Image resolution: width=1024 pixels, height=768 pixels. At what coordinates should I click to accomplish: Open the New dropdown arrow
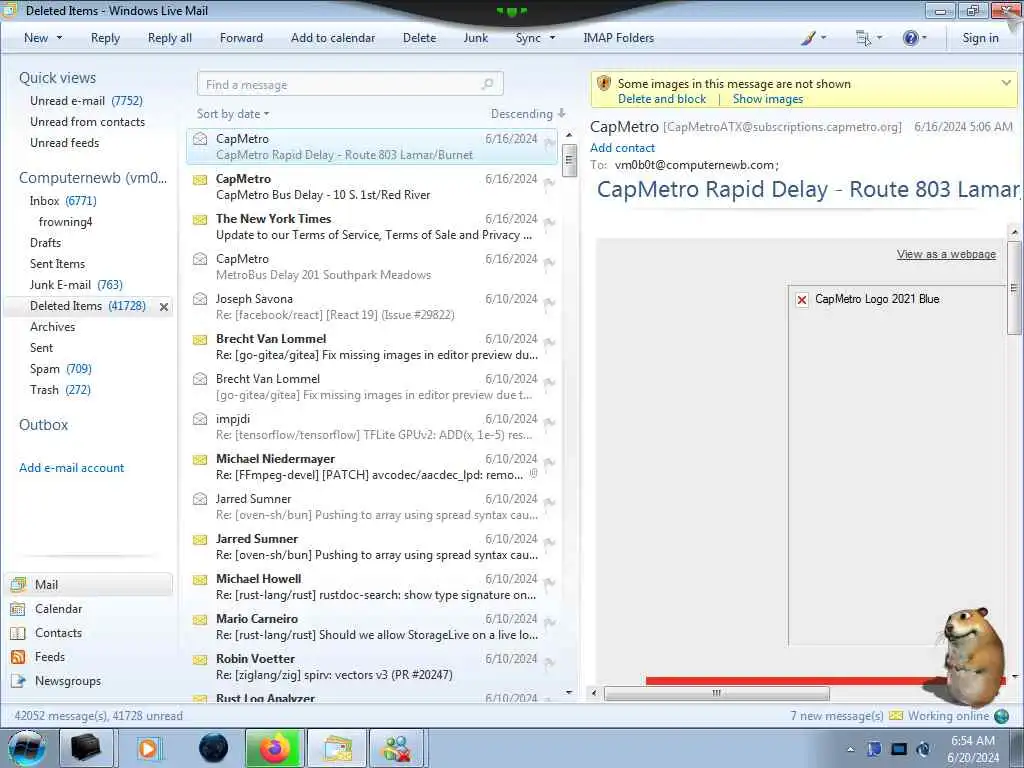[59, 38]
